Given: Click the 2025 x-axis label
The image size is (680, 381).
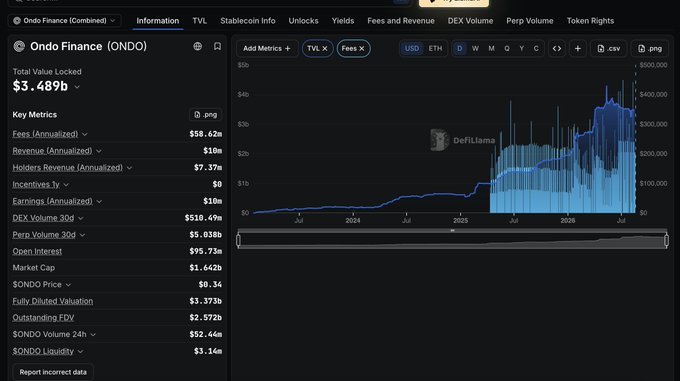Looking at the screenshot, I should coord(461,221).
